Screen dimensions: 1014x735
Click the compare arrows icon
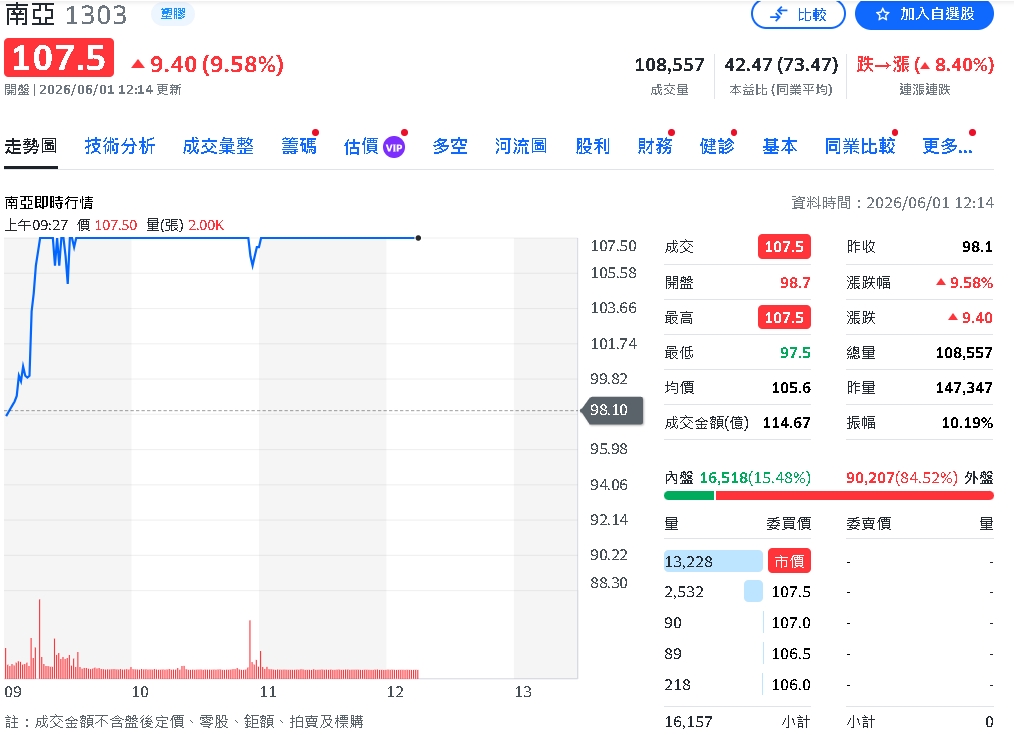click(779, 14)
